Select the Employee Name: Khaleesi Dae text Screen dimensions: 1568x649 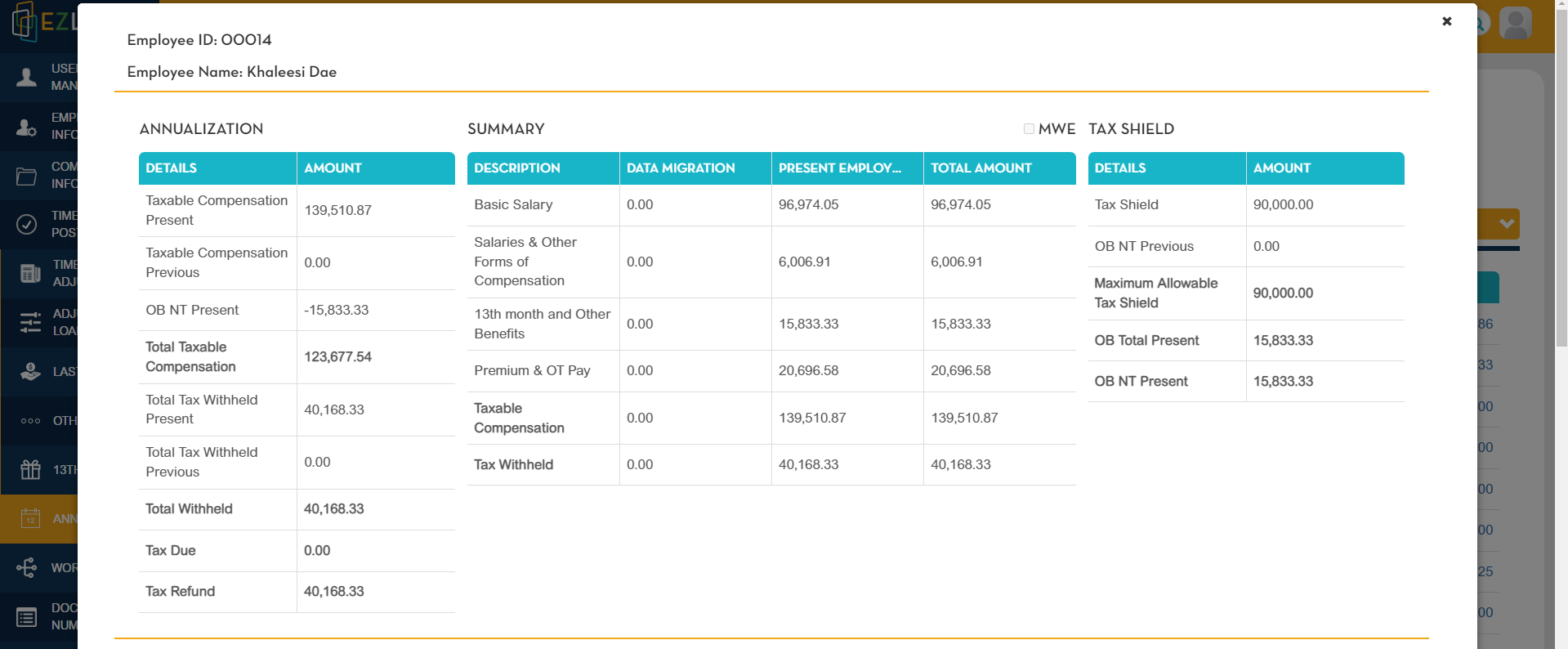point(232,72)
